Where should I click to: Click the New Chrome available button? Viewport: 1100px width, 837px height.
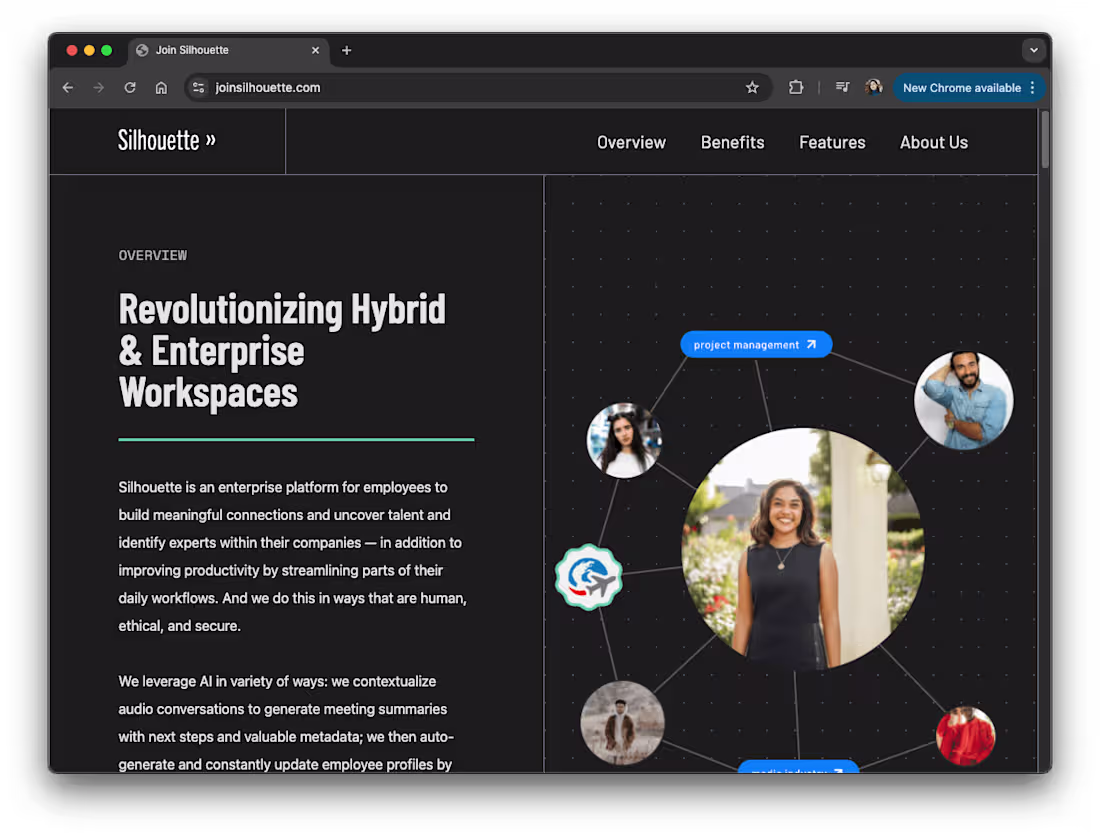[x=960, y=87]
